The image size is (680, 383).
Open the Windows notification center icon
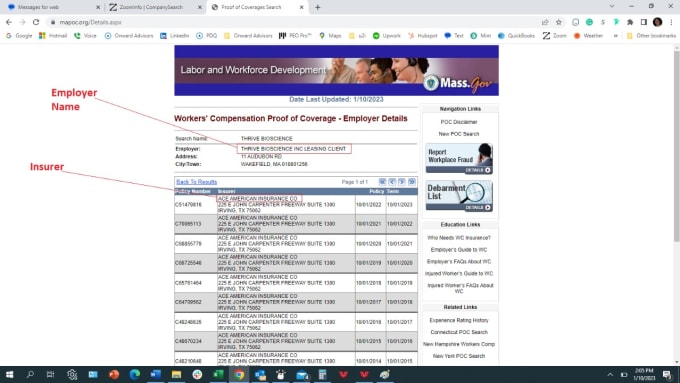[x=668, y=375]
